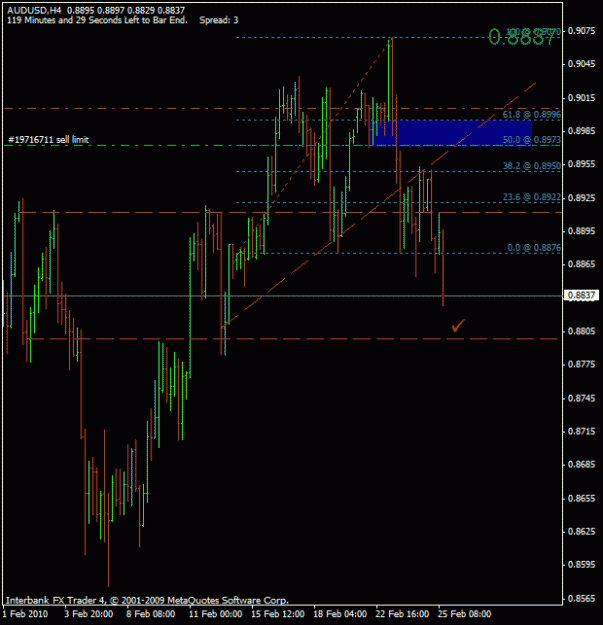This screenshot has width=603, height=625.
Task: Select the bar-end countdown timer text
Action: click(97, 20)
